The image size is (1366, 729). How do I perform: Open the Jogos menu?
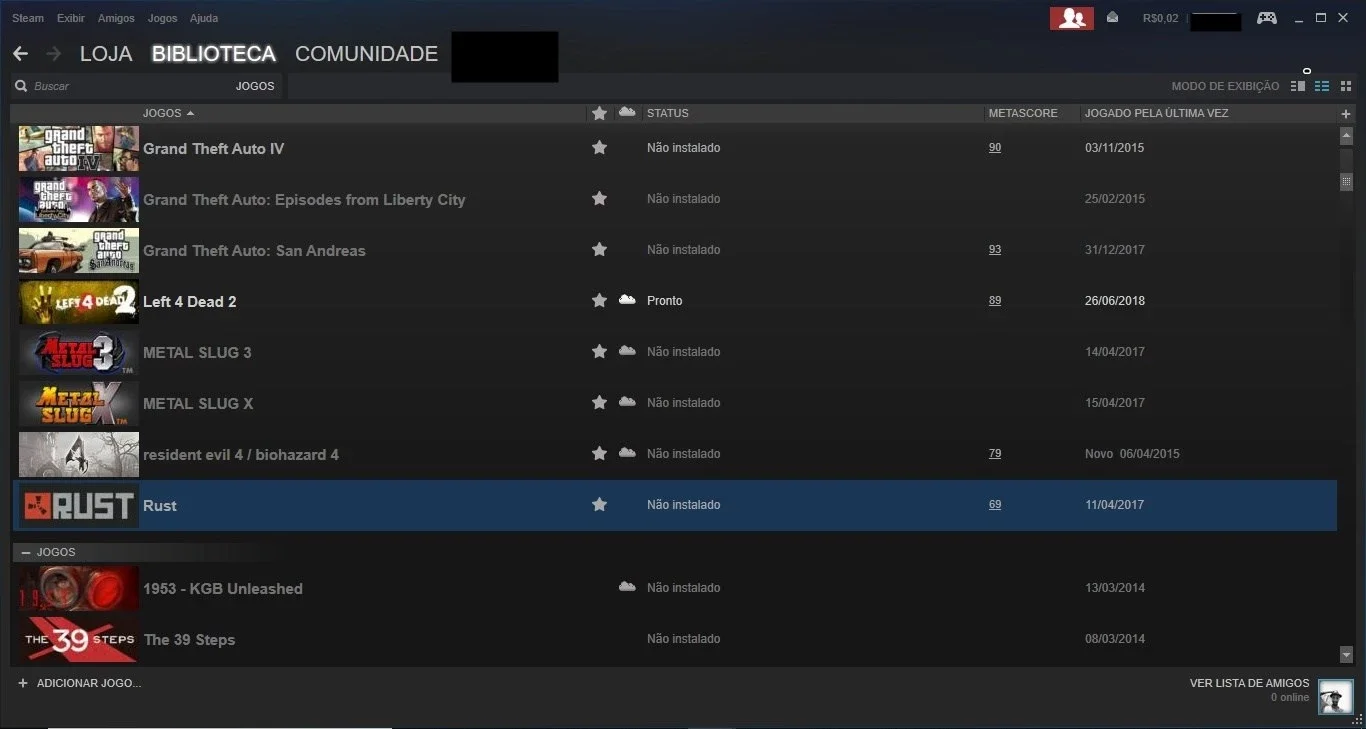click(x=162, y=18)
